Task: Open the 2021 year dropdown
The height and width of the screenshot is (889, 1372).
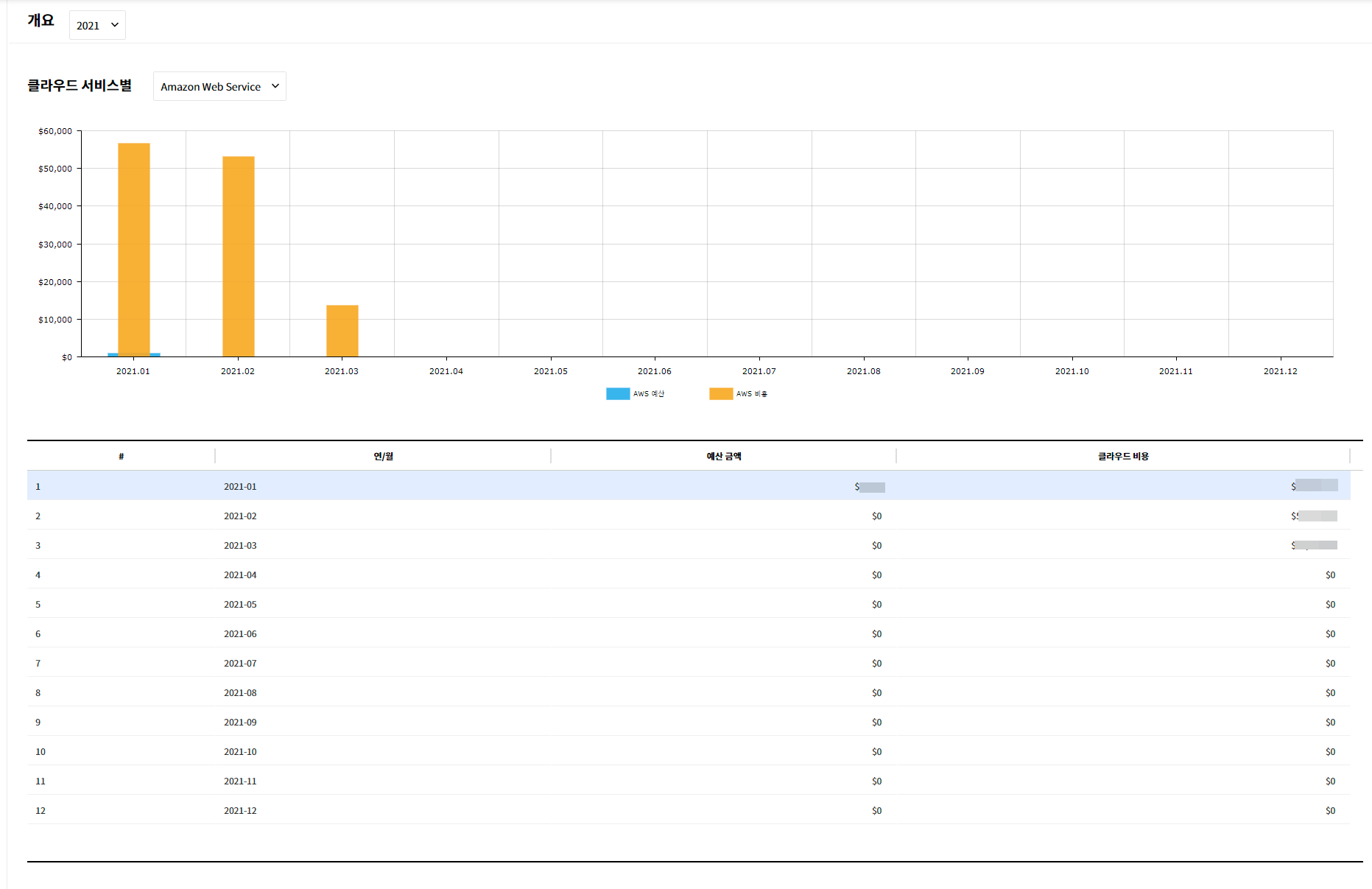Action: [97, 25]
